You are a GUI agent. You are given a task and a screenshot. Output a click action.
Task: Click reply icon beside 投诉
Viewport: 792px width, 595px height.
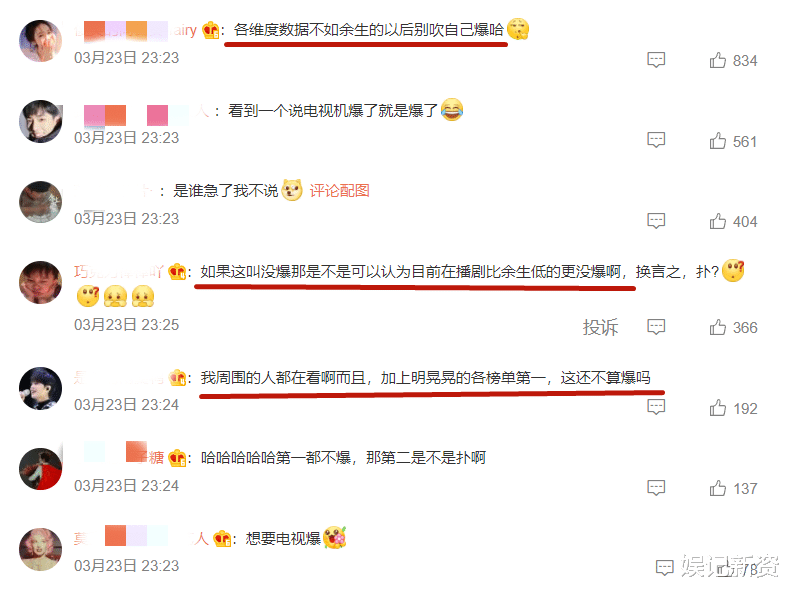coord(656,327)
